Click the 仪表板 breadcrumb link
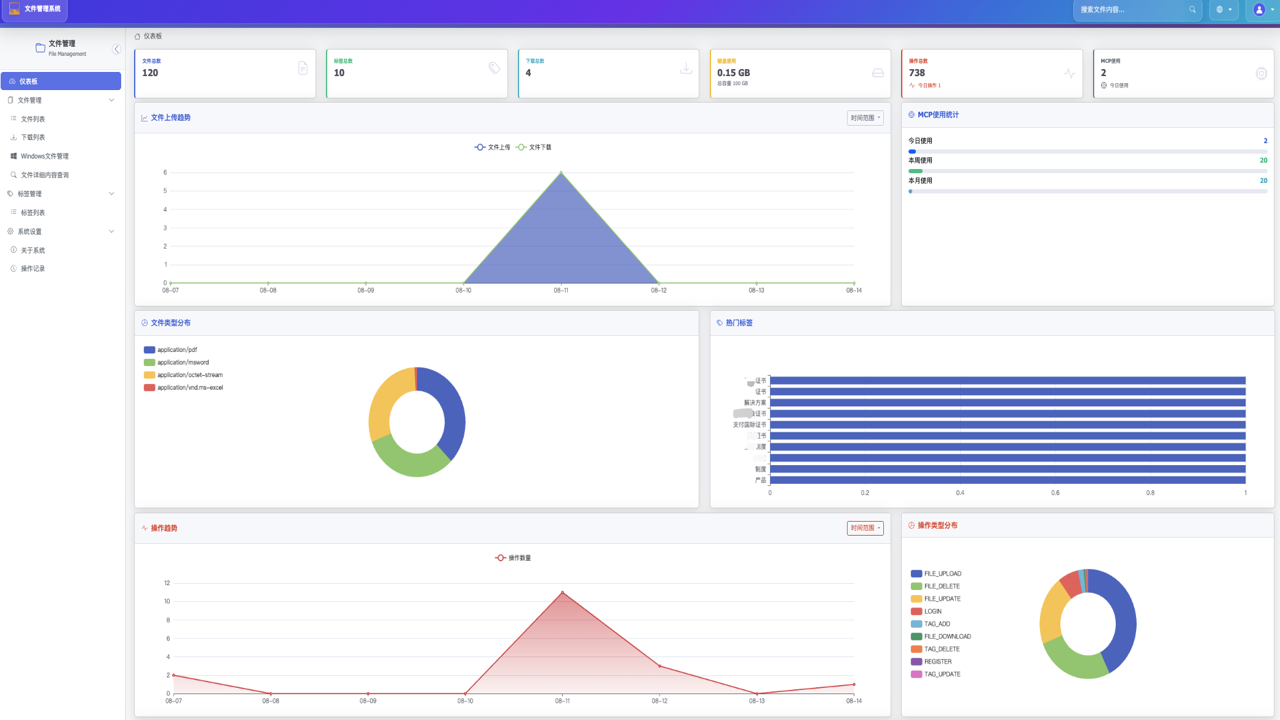 [152, 36]
